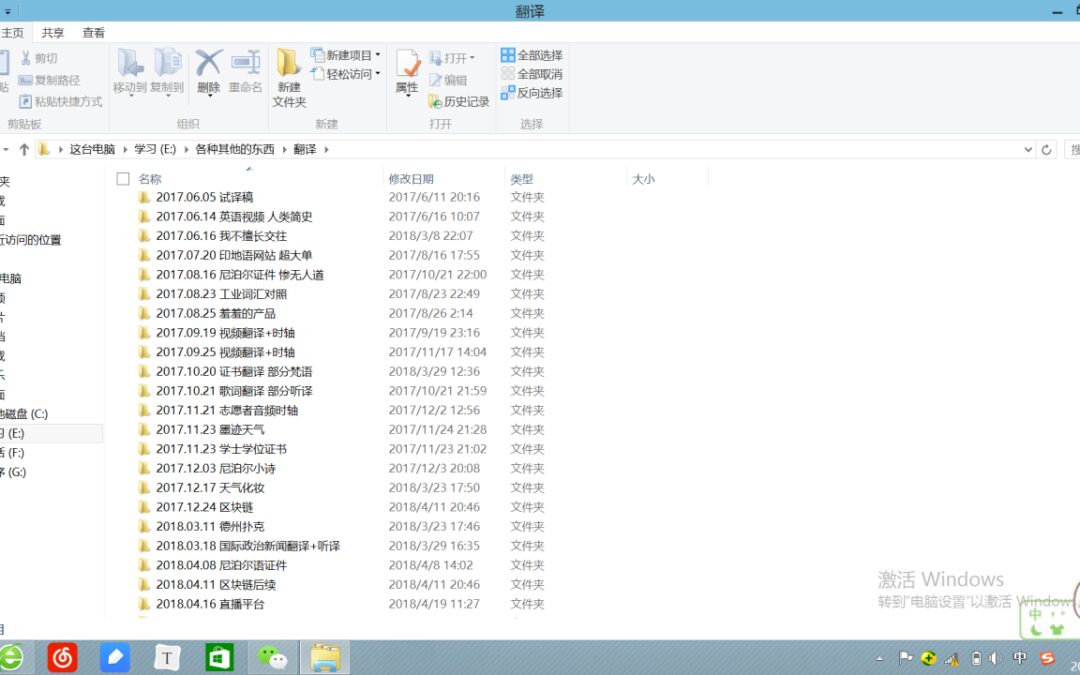Viewport: 1080px width, 675px height.
Task: Navigate to 学习 (E:) in address bar
Action: (x=155, y=149)
